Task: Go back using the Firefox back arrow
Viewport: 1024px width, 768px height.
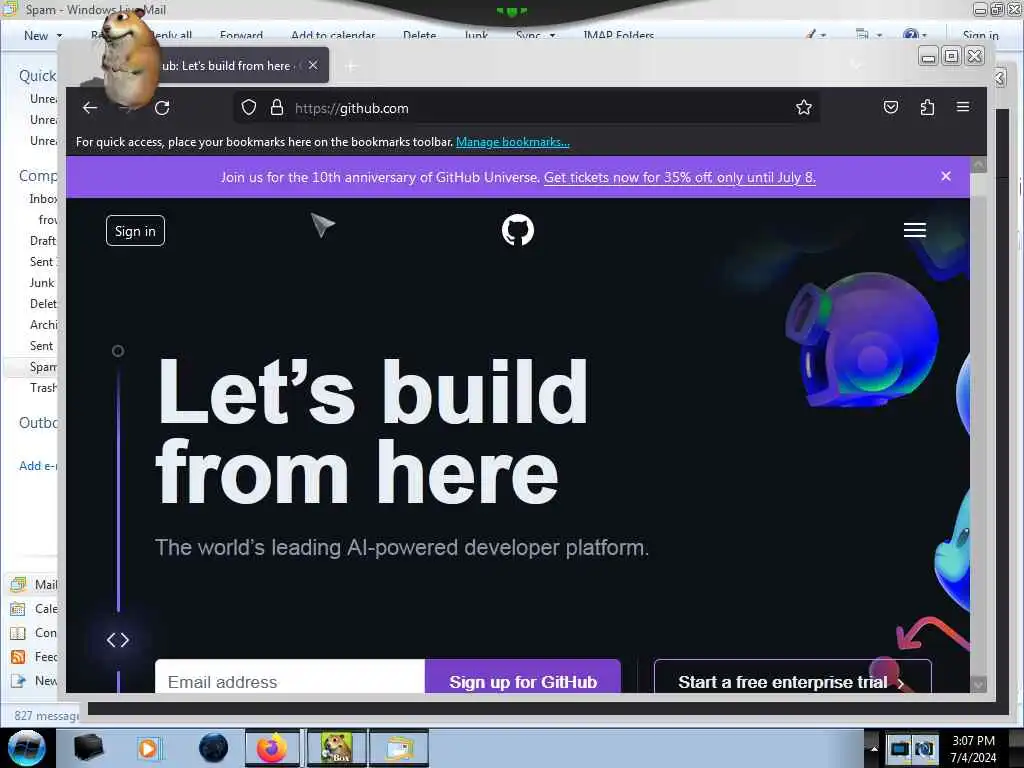Action: click(x=90, y=108)
